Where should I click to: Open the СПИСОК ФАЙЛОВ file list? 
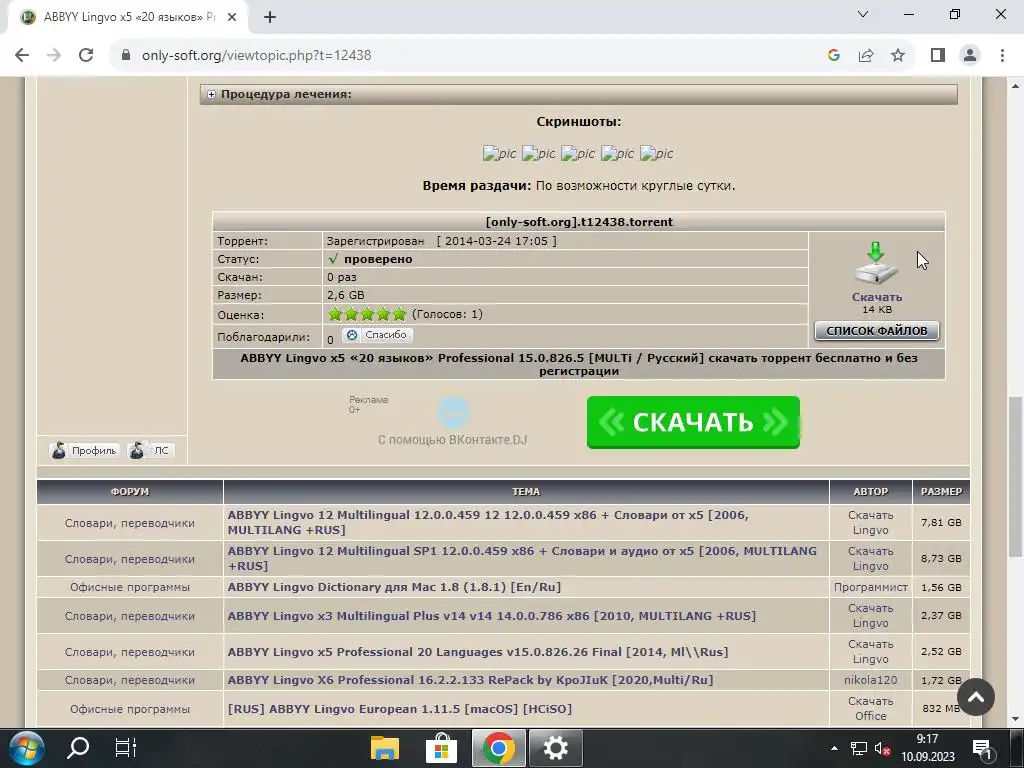coord(876,330)
